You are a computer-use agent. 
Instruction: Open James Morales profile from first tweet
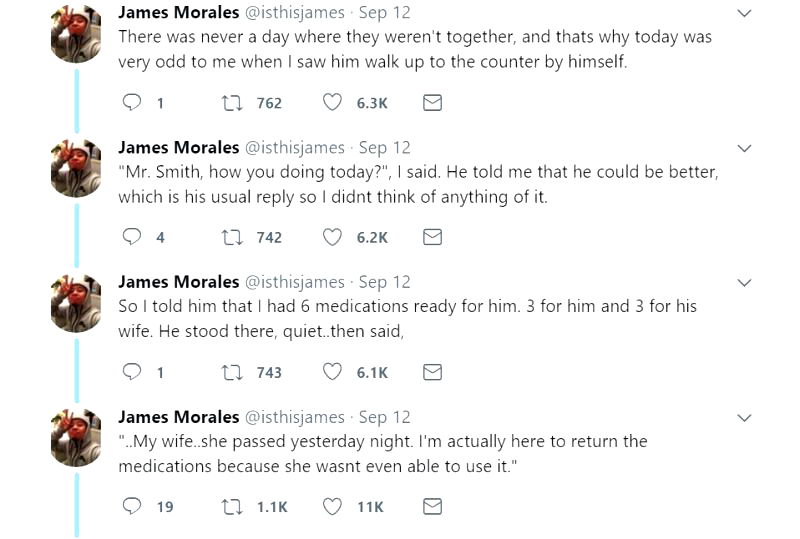pos(178,12)
